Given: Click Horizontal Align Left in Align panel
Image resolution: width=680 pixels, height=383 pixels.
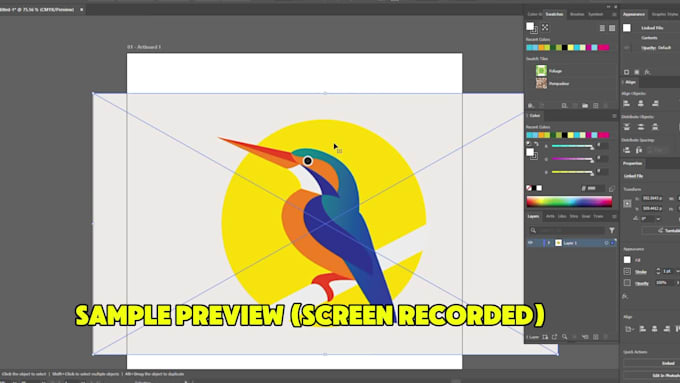Looking at the screenshot, I should (x=626, y=103).
